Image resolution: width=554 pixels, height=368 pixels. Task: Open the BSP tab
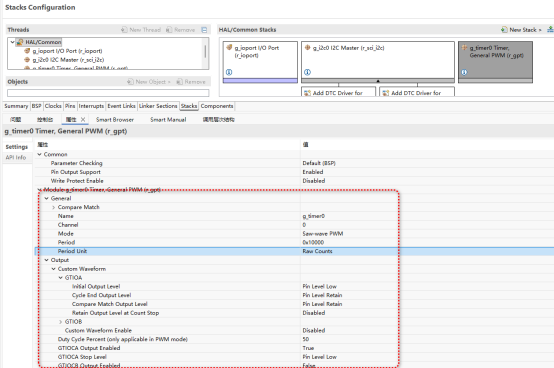point(36,106)
